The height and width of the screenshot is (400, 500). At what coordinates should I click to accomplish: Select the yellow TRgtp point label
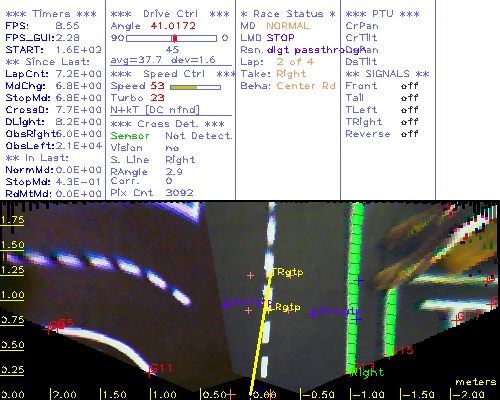[288, 272]
